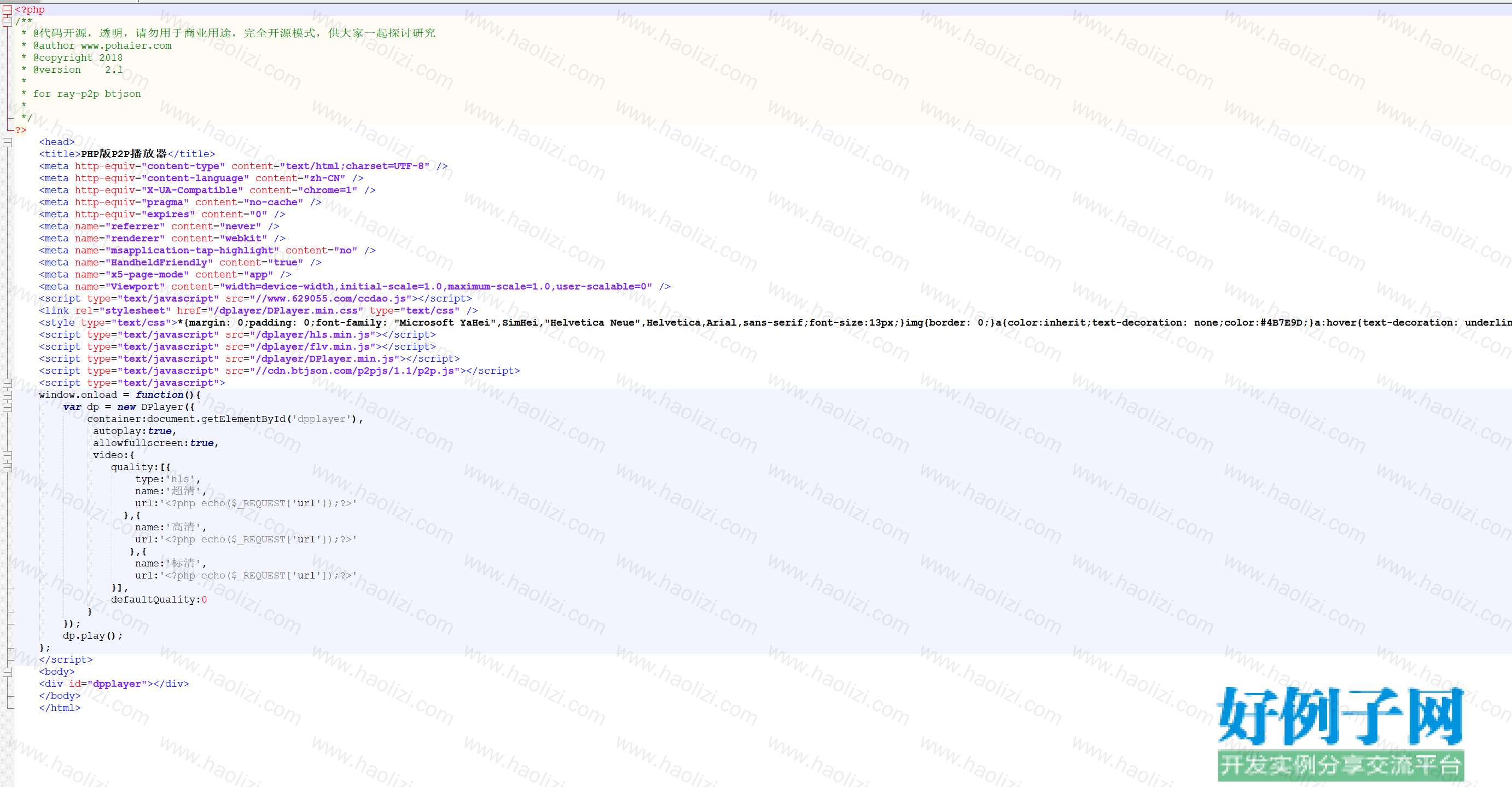
Task: Click the closing </script> tag
Action: click(x=66, y=660)
